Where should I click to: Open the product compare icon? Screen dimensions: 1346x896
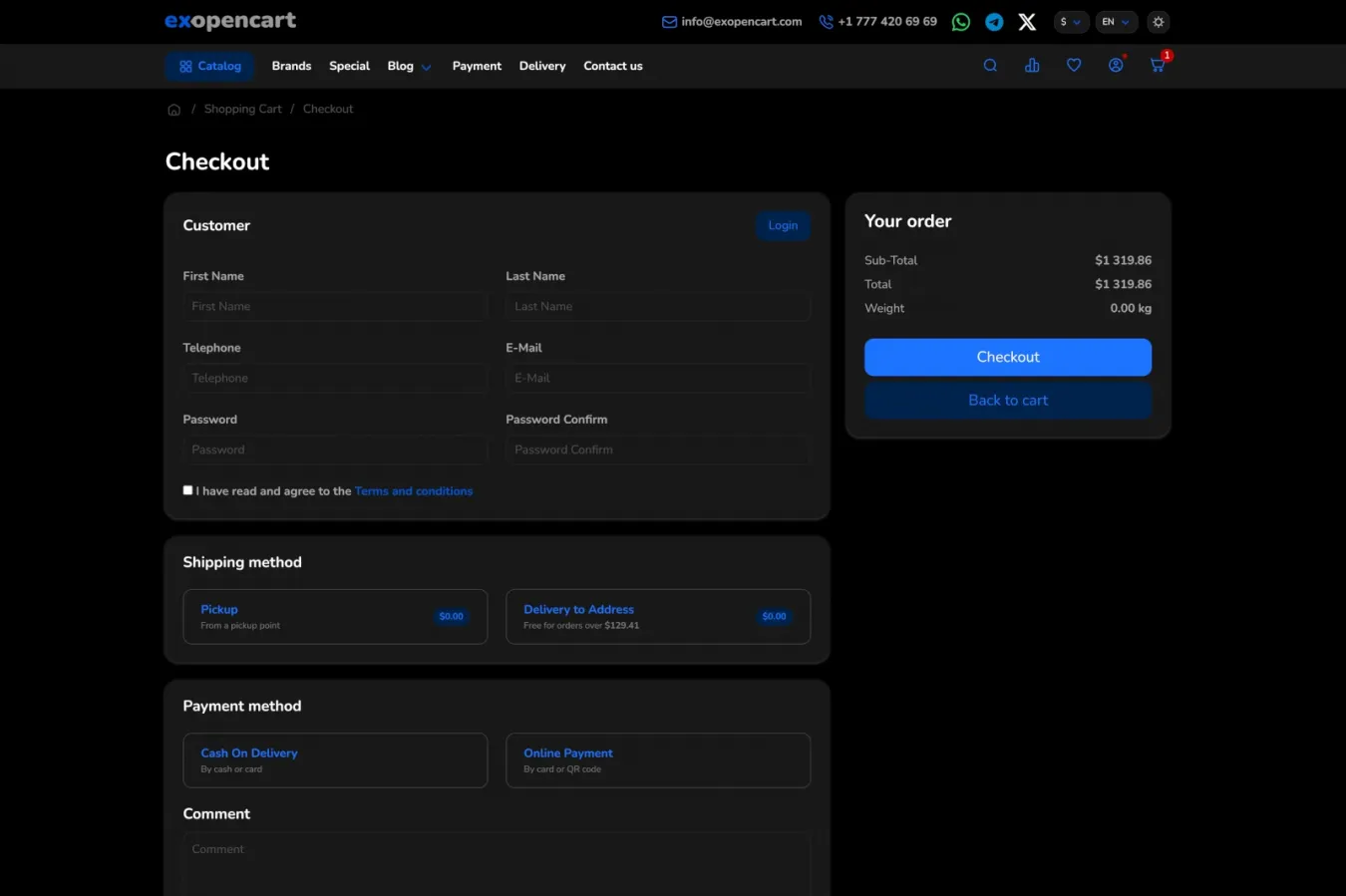[1032, 66]
